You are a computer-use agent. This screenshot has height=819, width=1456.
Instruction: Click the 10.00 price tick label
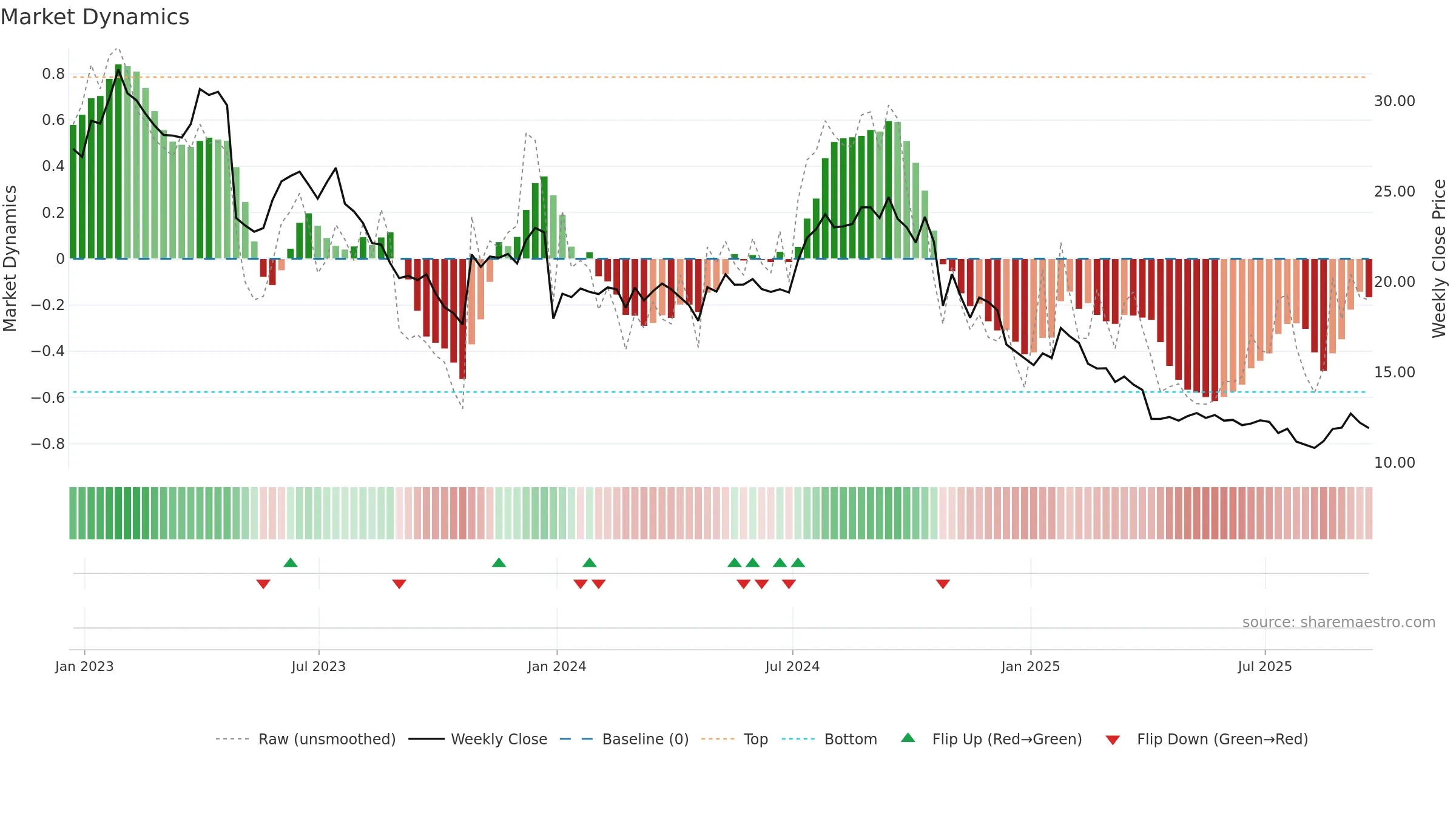point(1395,463)
